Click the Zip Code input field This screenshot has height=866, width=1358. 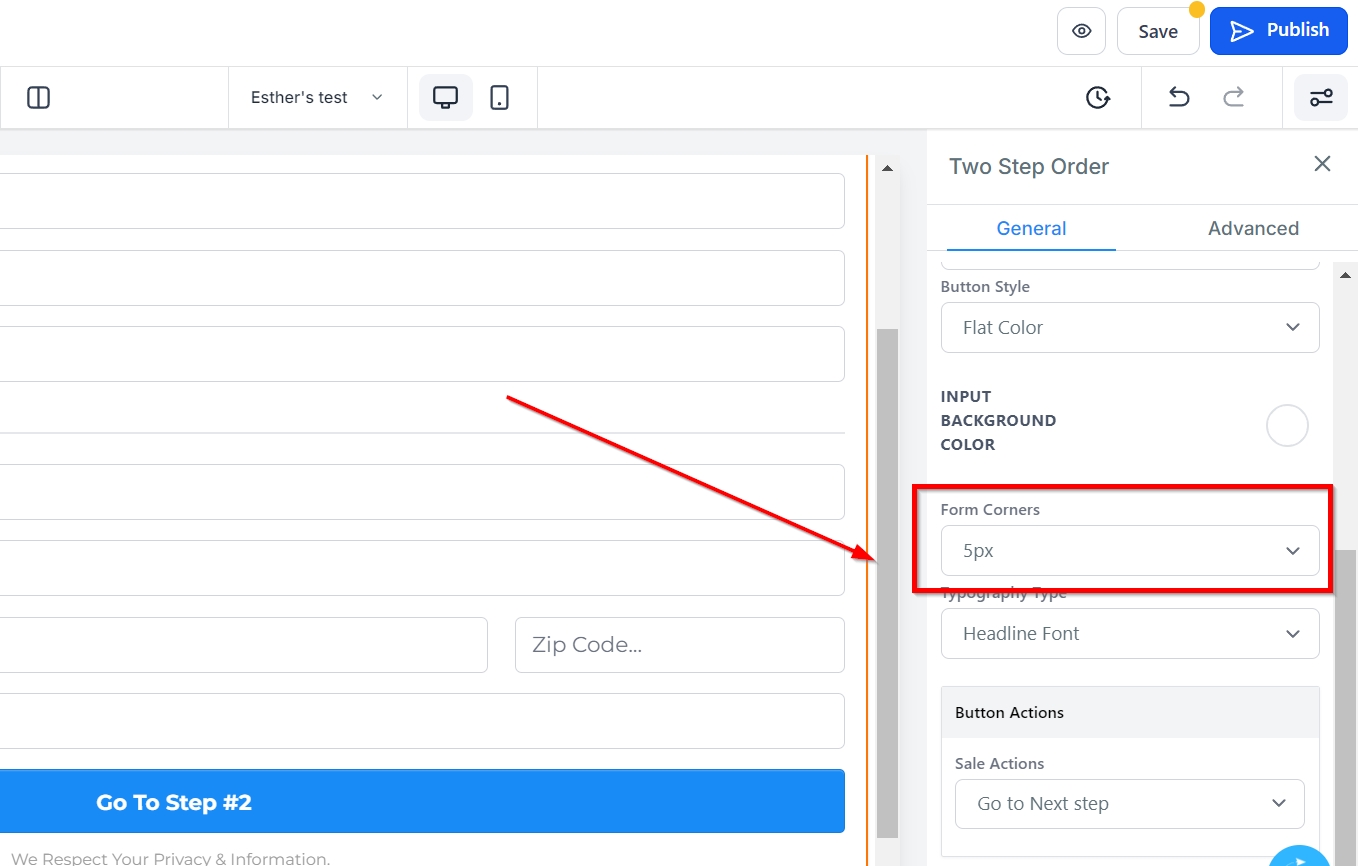pyautogui.click(x=679, y=645)
